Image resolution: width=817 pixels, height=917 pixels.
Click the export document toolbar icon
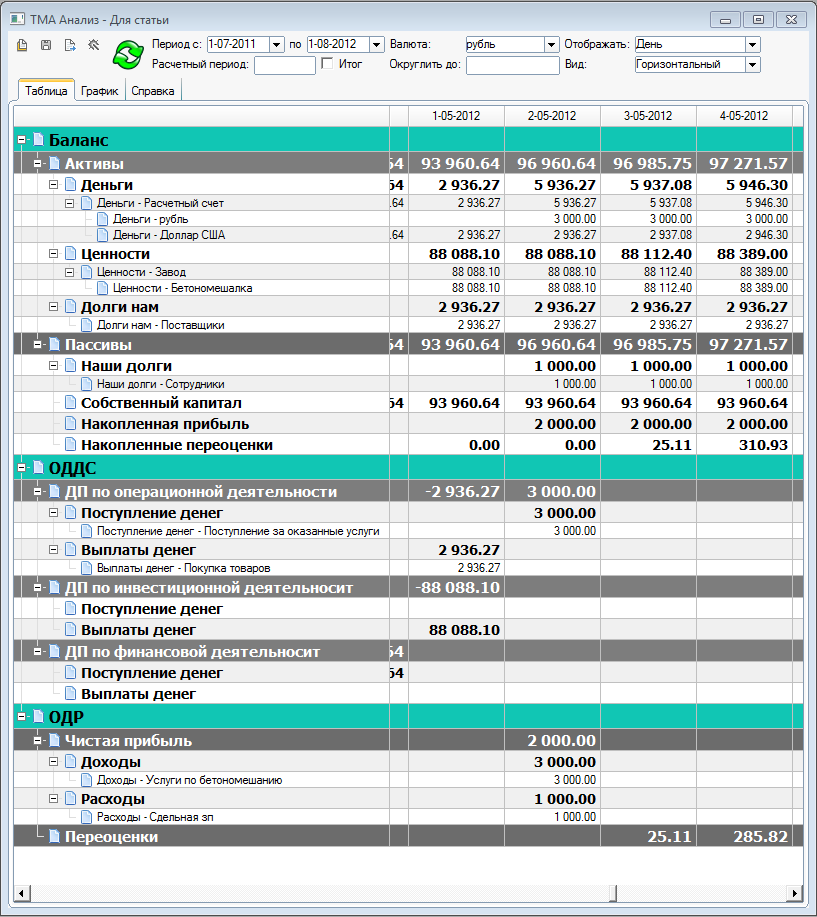click(70, 45)
